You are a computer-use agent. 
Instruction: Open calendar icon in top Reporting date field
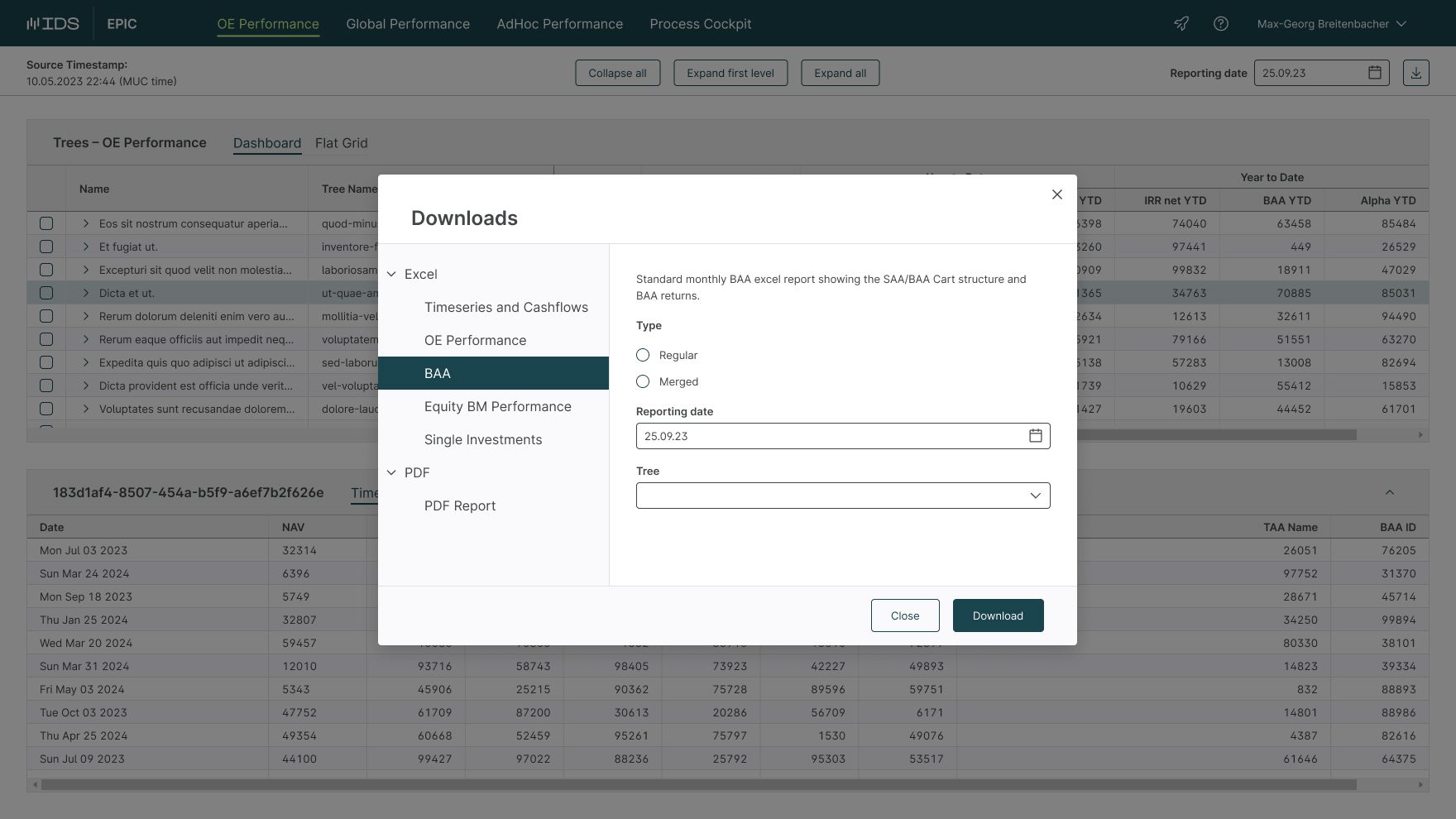[x=1374, y=73]
